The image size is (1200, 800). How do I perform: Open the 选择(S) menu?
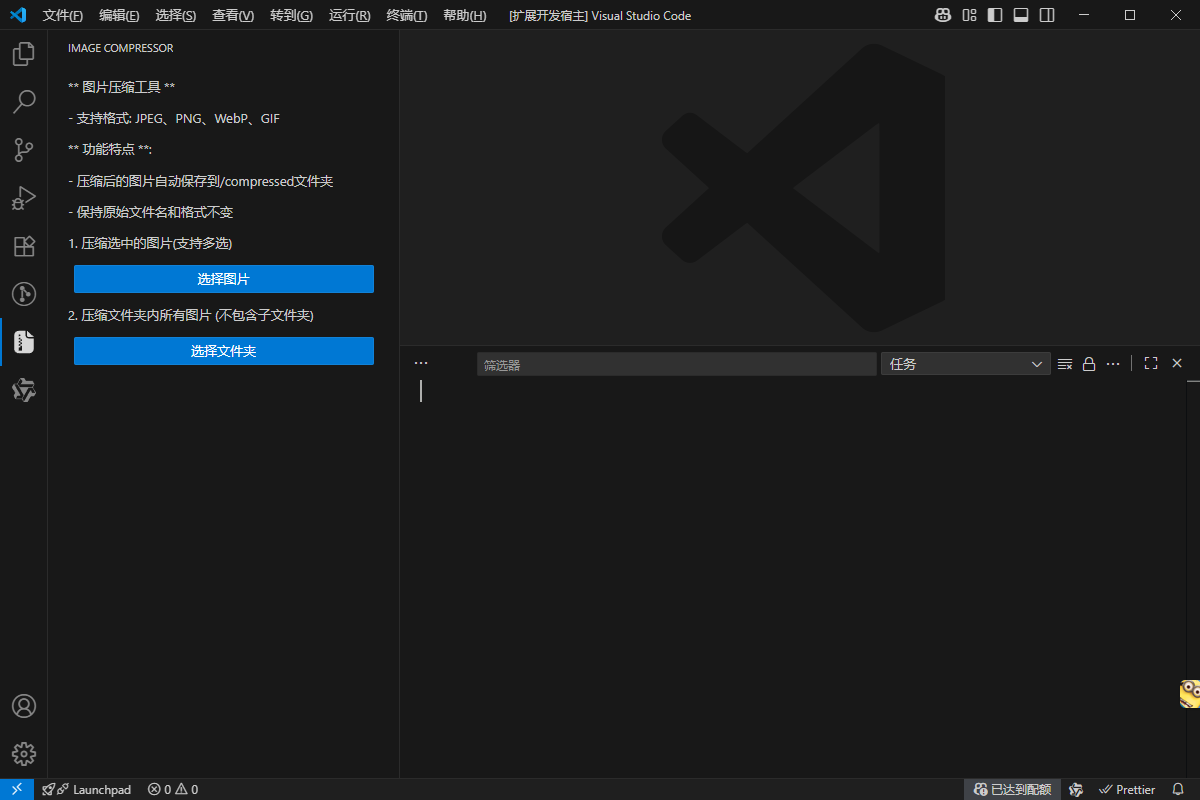click(176, 15)
